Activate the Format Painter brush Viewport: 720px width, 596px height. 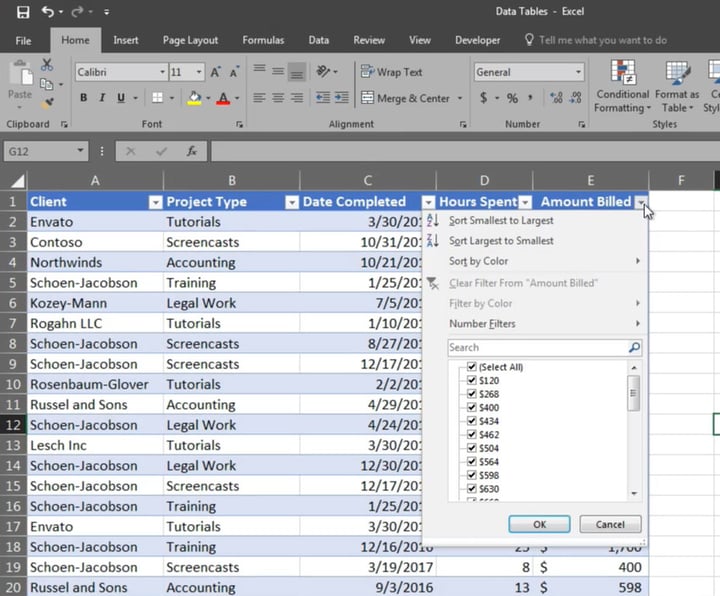(x=46, y=103)
